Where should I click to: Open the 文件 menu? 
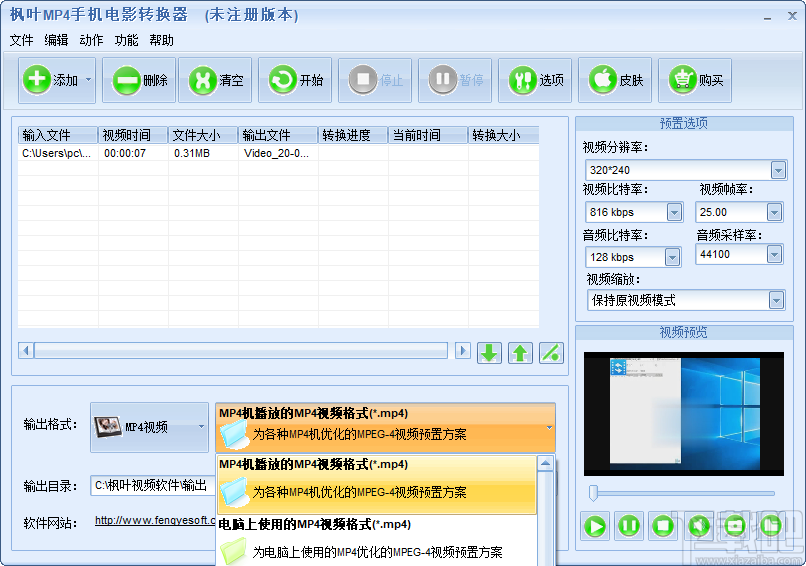pos(21,41)
